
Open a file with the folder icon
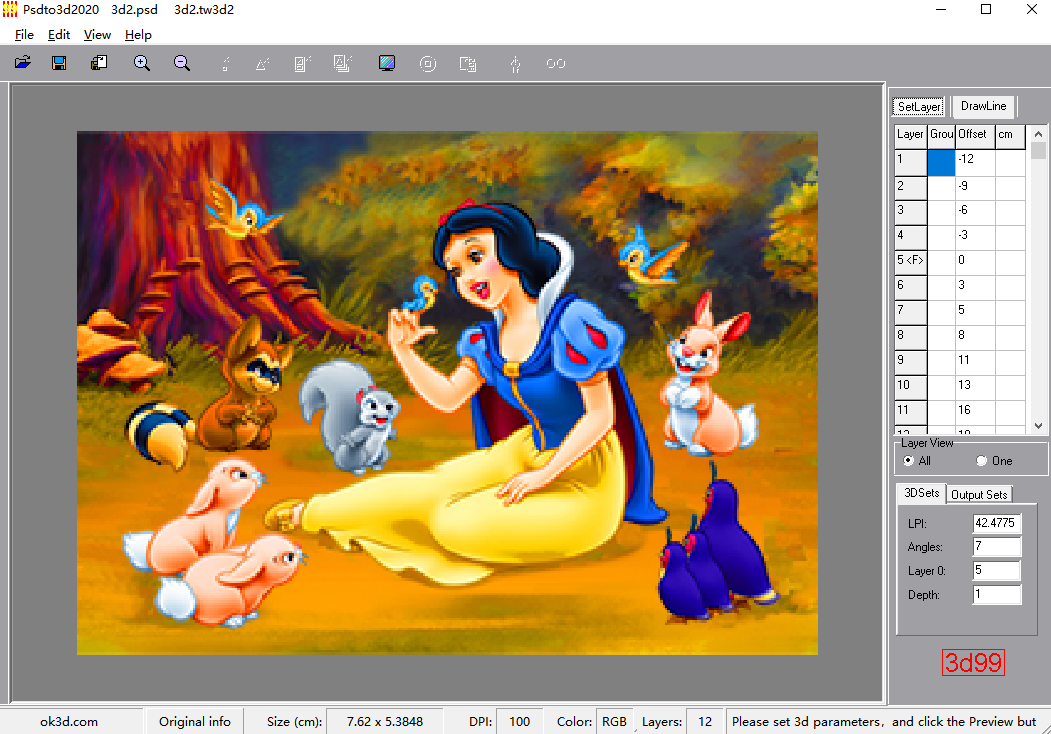(23, 63)
